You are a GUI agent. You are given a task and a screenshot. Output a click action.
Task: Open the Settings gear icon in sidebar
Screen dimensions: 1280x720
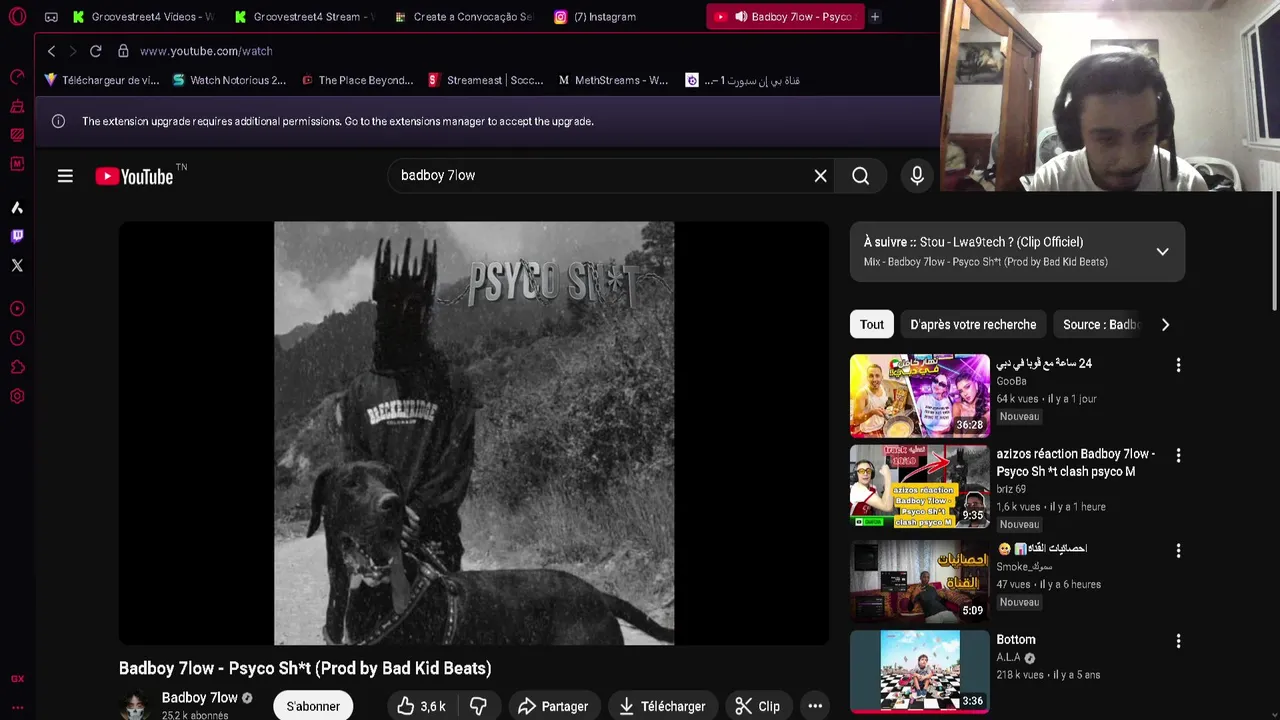coord(17,396)
